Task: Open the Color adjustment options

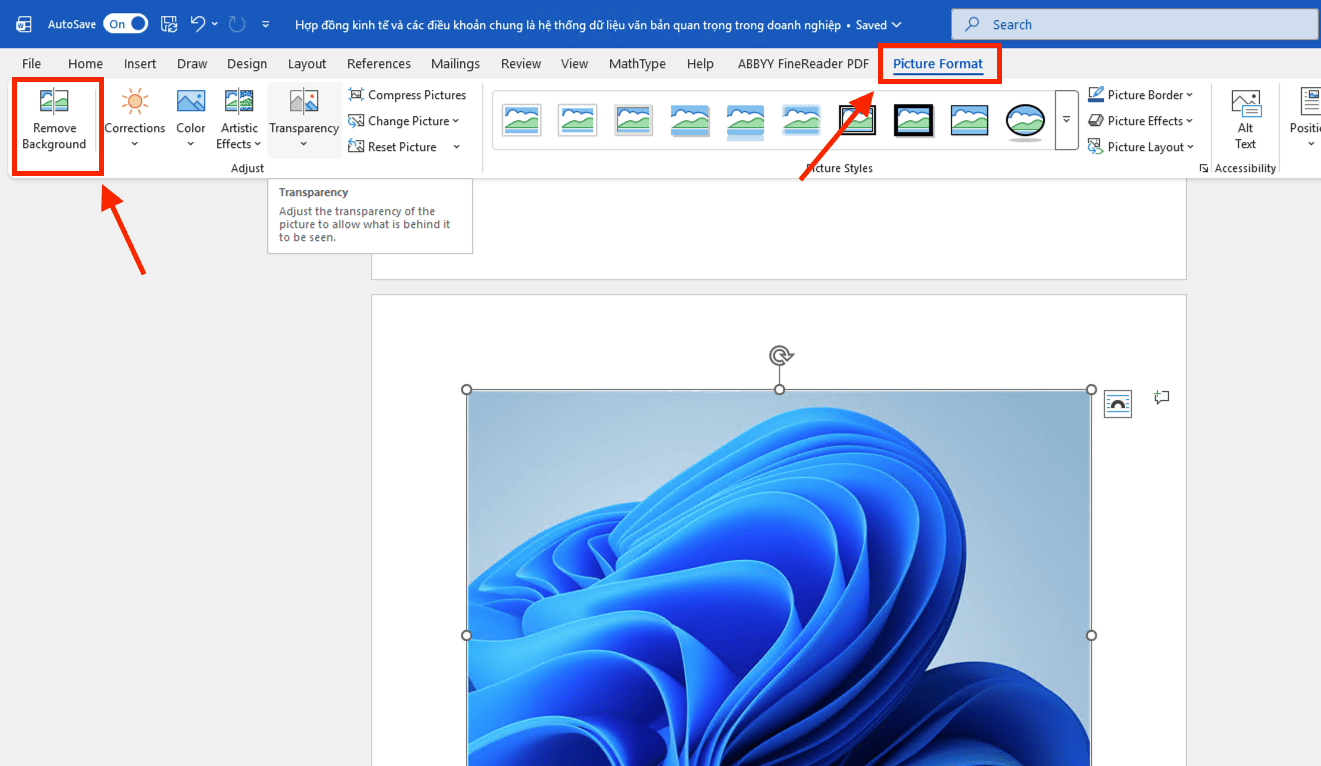Action: coord(190,118)
